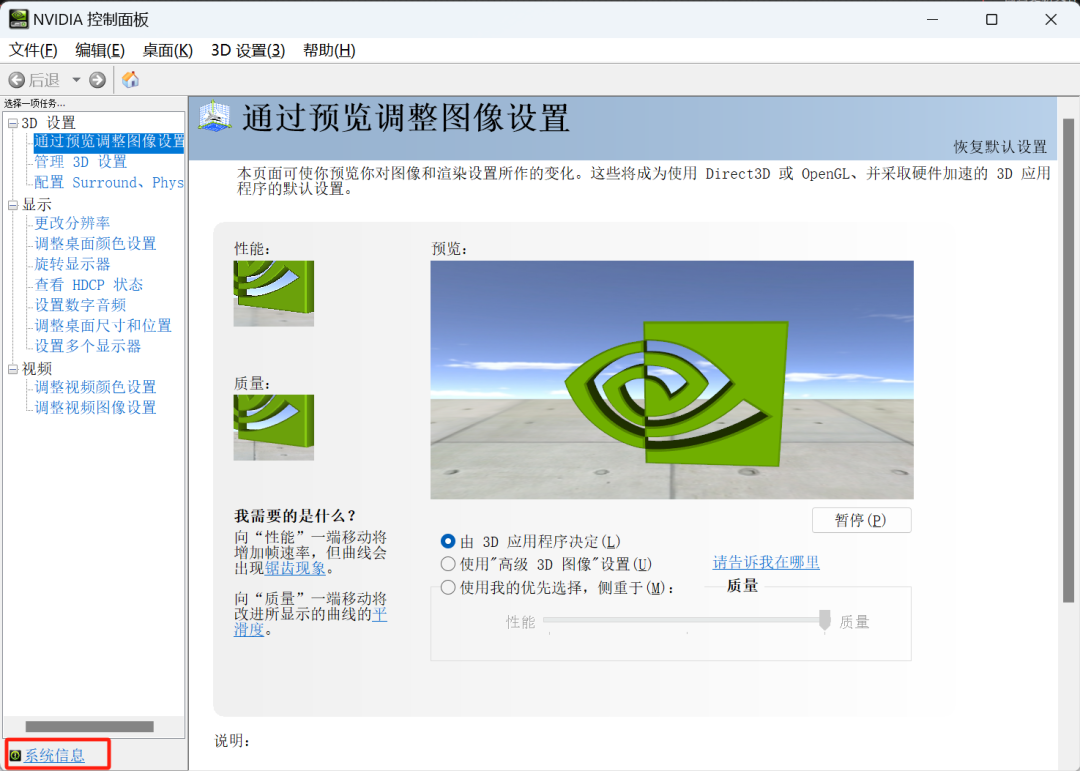Select 由 3D 应用程序决定 radio option
Image resolution: width=1080 pixels, height=771 pixels.
(448, 542)
